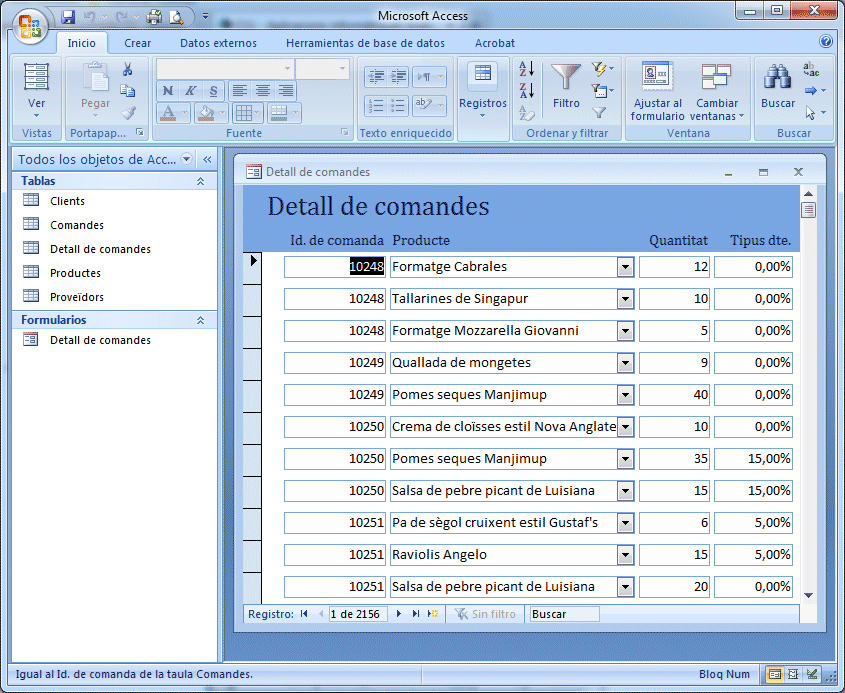This screenshot has height=693, width=845.
Task: Click the decrease indent icon
Action: (x=376, y=77)
